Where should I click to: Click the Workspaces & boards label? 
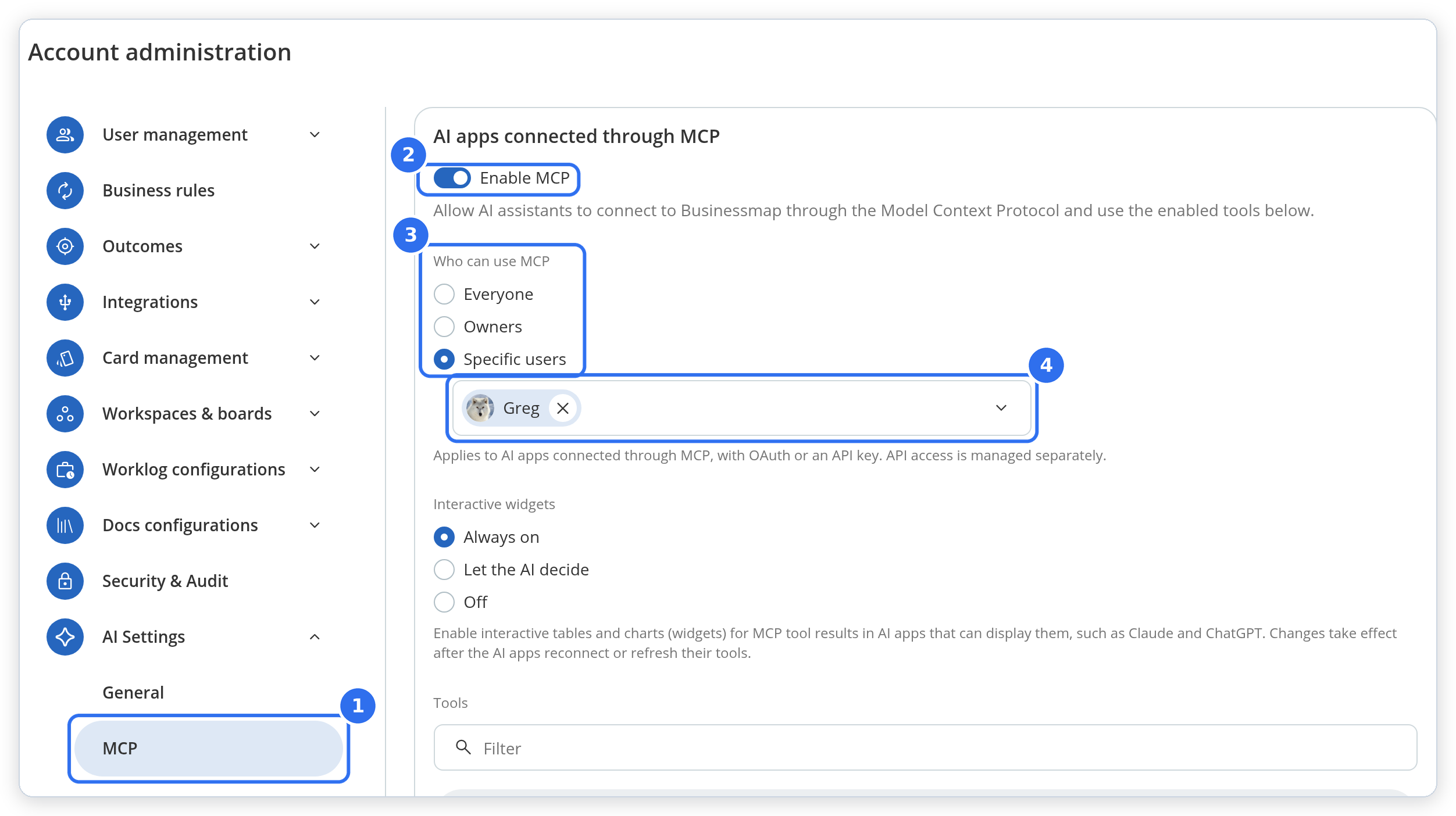pos(187,414)
